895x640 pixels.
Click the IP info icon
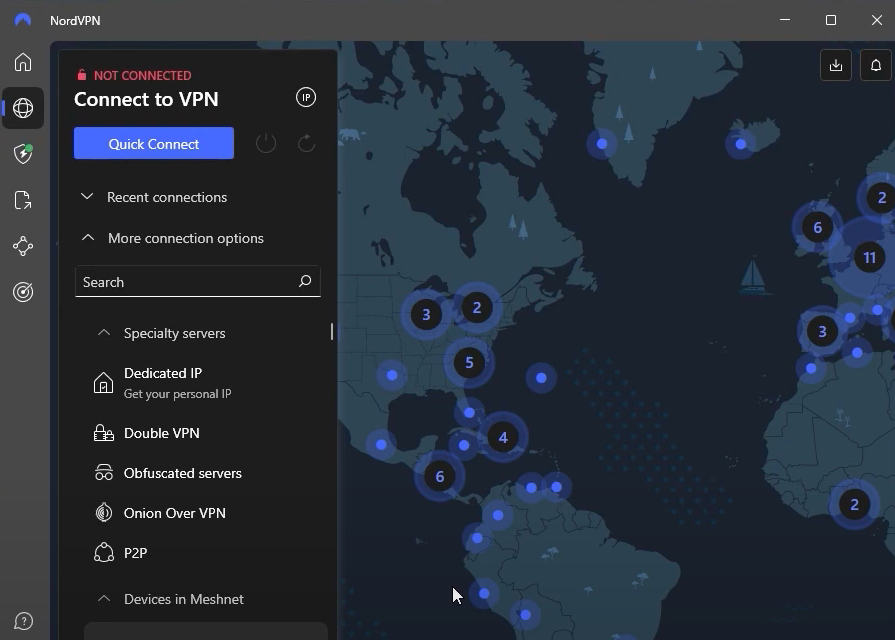tap(306, 98)
